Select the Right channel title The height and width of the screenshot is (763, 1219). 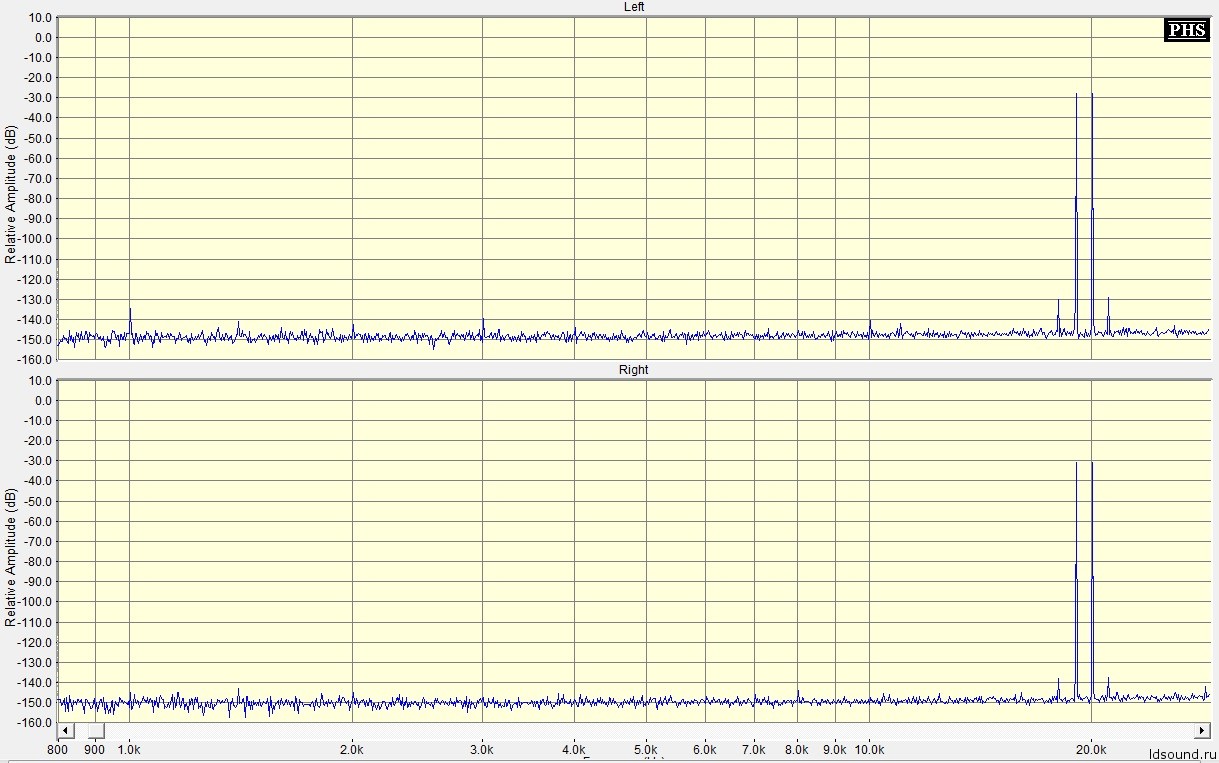pos(634,370)
